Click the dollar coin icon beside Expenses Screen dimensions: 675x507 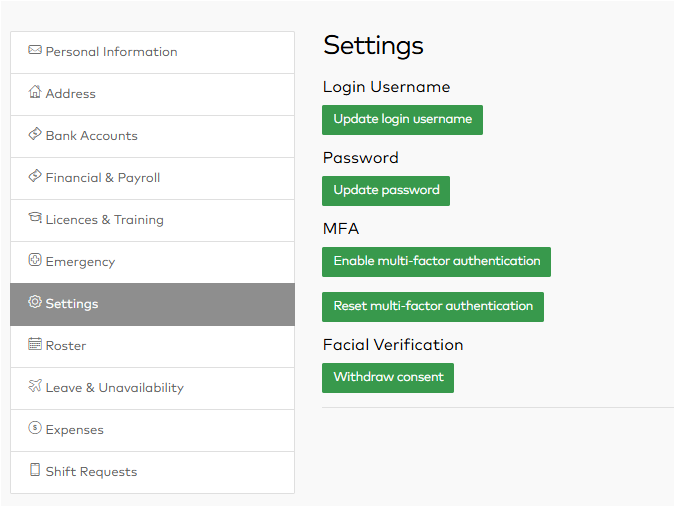[35, 428]
